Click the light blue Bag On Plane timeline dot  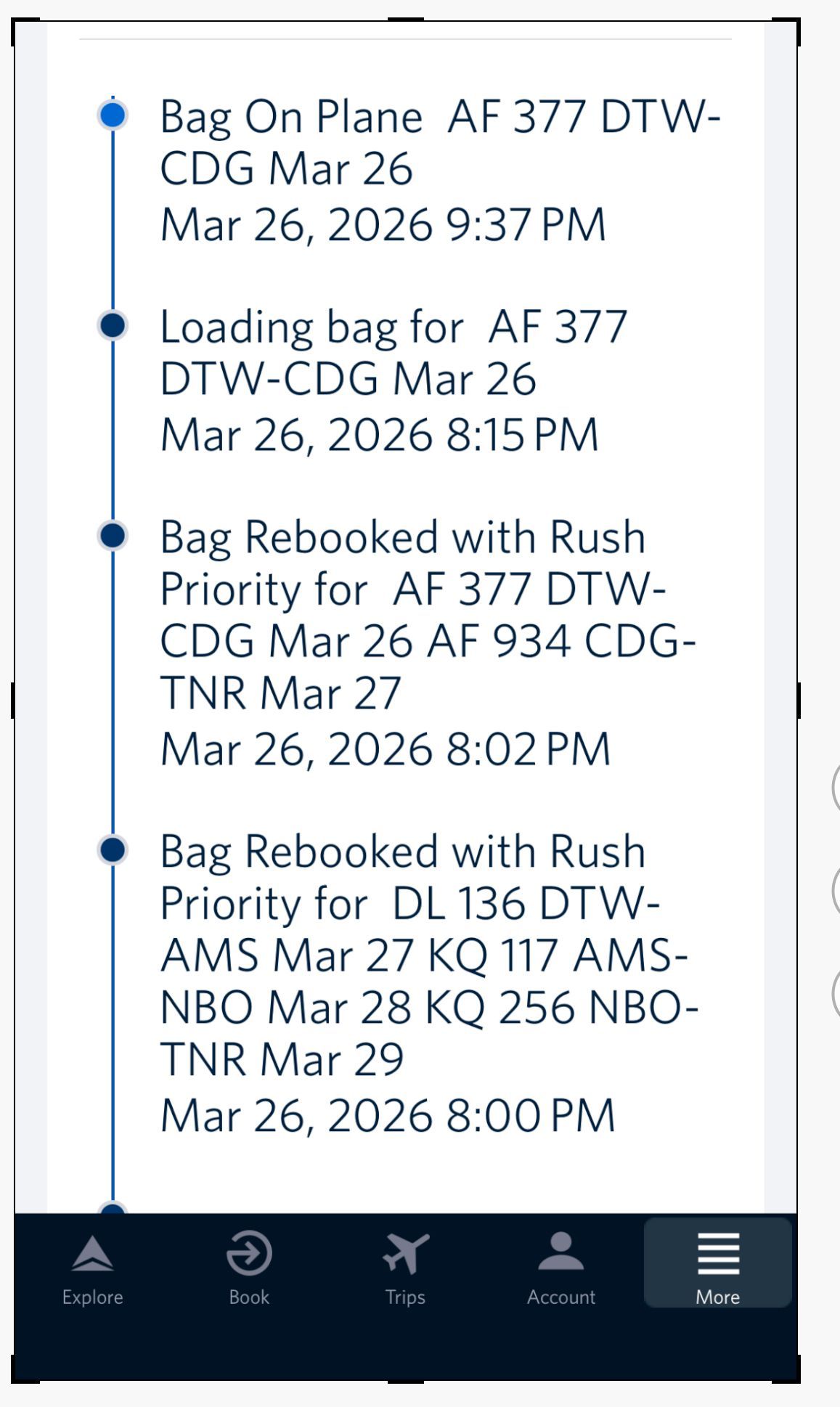click(x=113, y=115)
